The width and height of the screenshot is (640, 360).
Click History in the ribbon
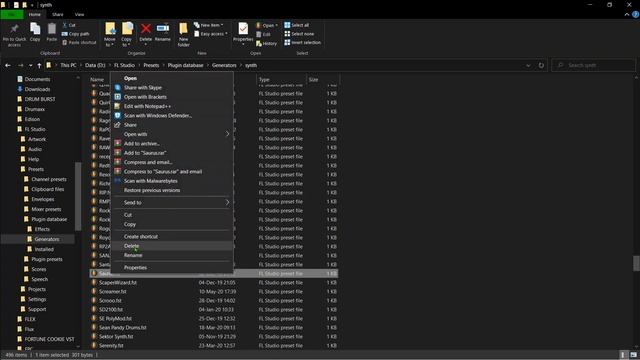(267, 43)
